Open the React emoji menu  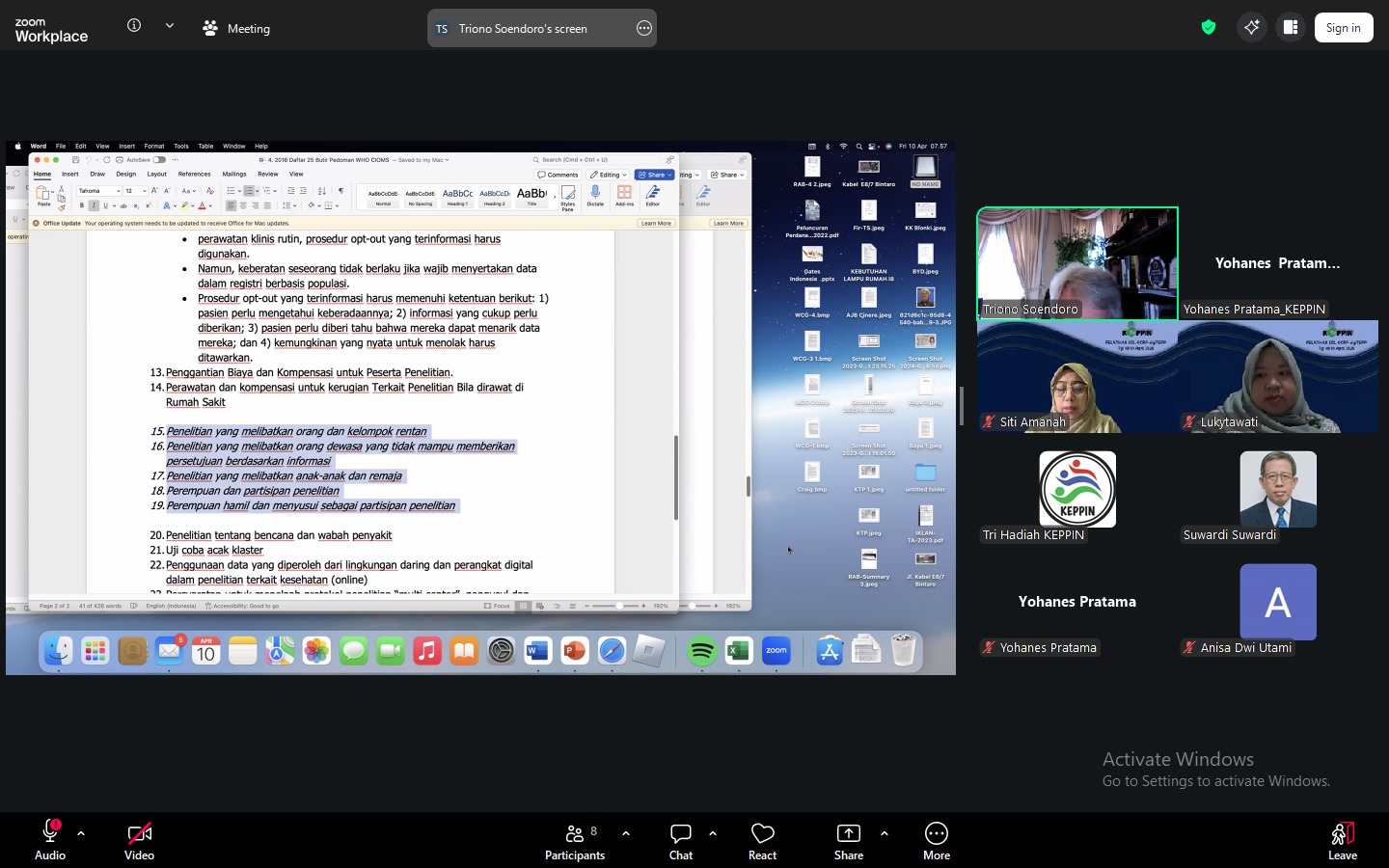click(762, 839)
